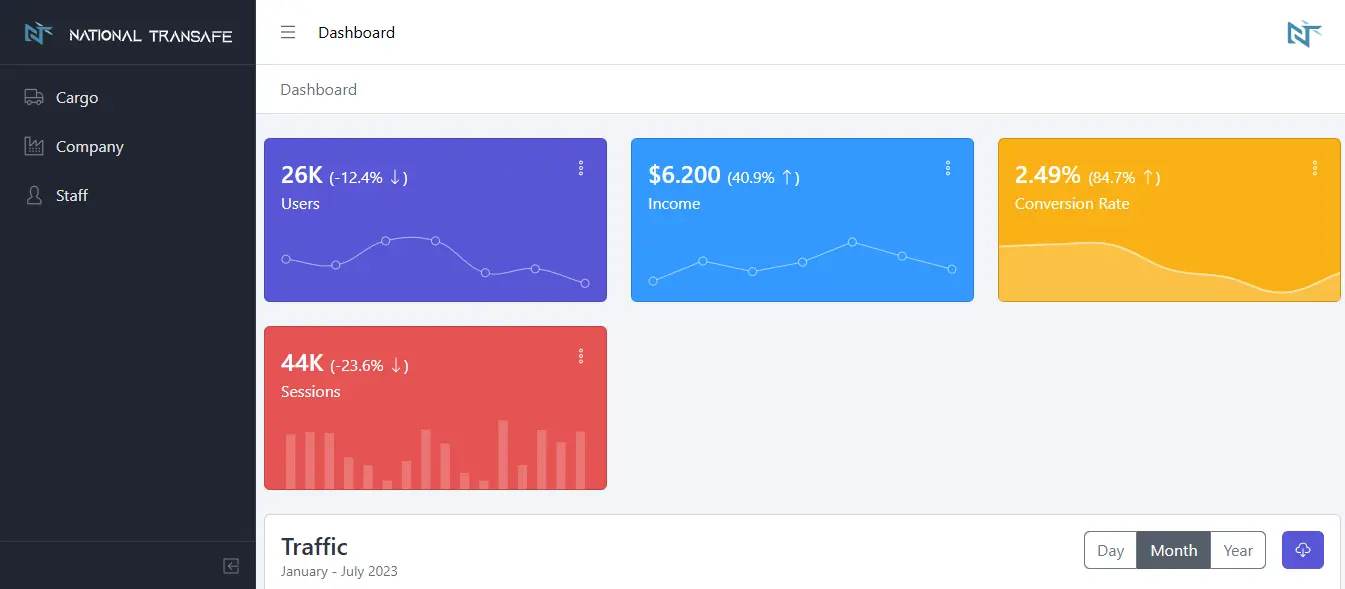Screen dimensions: 1345x589
Task: Click the Dashboard breadcrumb link
Action: tap(318, 89)
